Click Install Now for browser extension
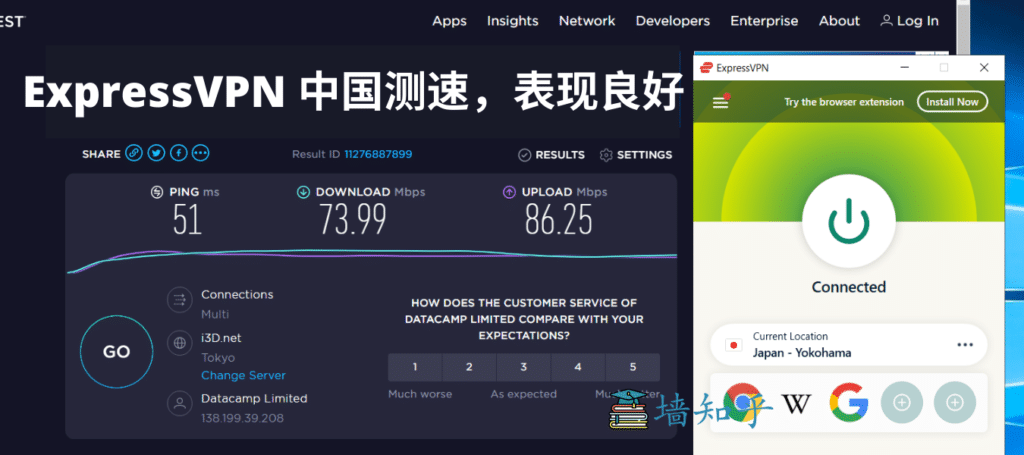1024x455 pixels. coord(952,102)
